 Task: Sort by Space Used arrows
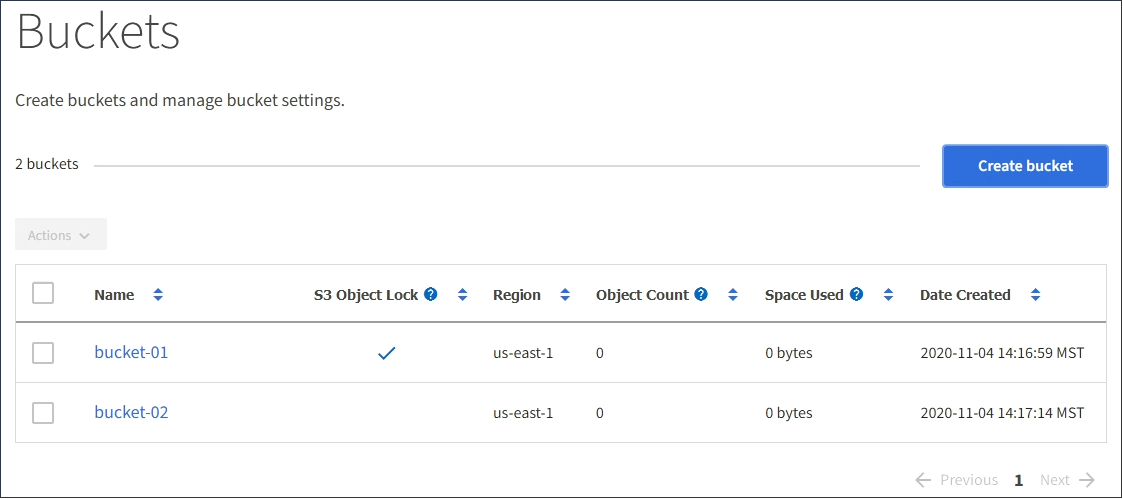pyautogui.click(x=887, y=295)
